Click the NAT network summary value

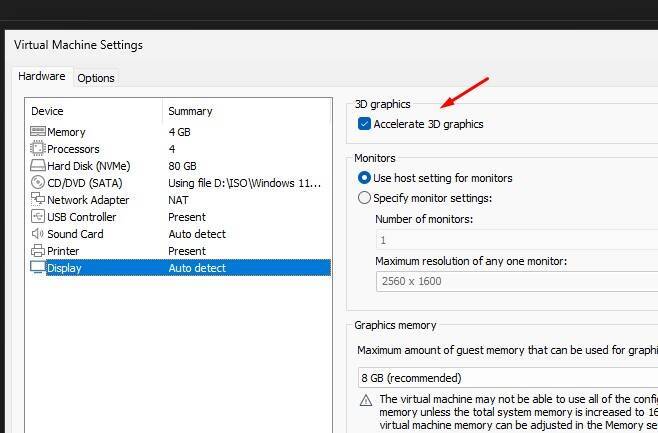[x=178, y=200]
